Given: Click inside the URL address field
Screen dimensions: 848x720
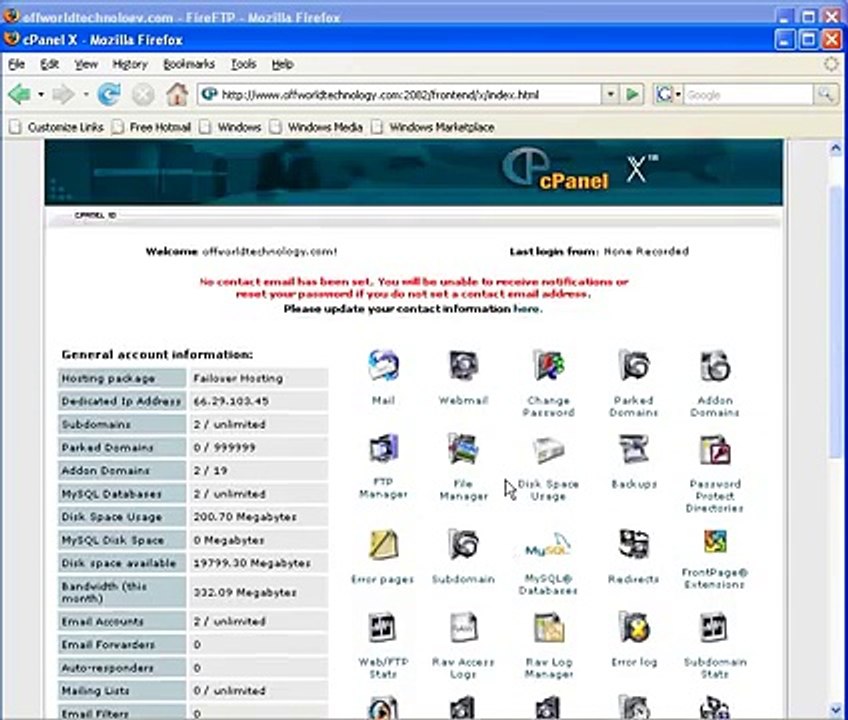Looking at the screenshot, I should tap(399, 95).
